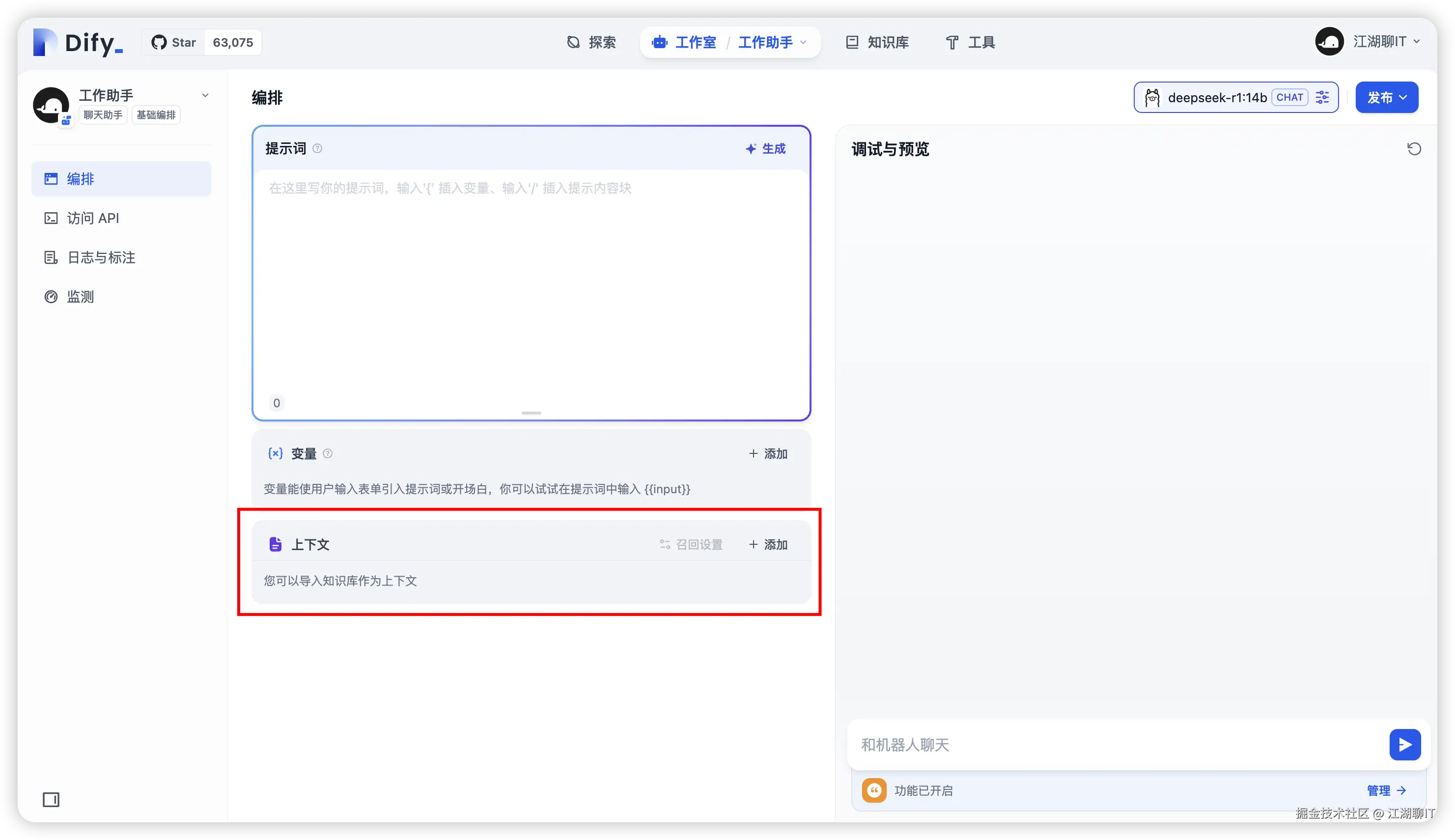Collapse the sidebar with bottom-left icon
Image resolution: width=1455 pixels, height=840 pixels.
tap(52, 800)
